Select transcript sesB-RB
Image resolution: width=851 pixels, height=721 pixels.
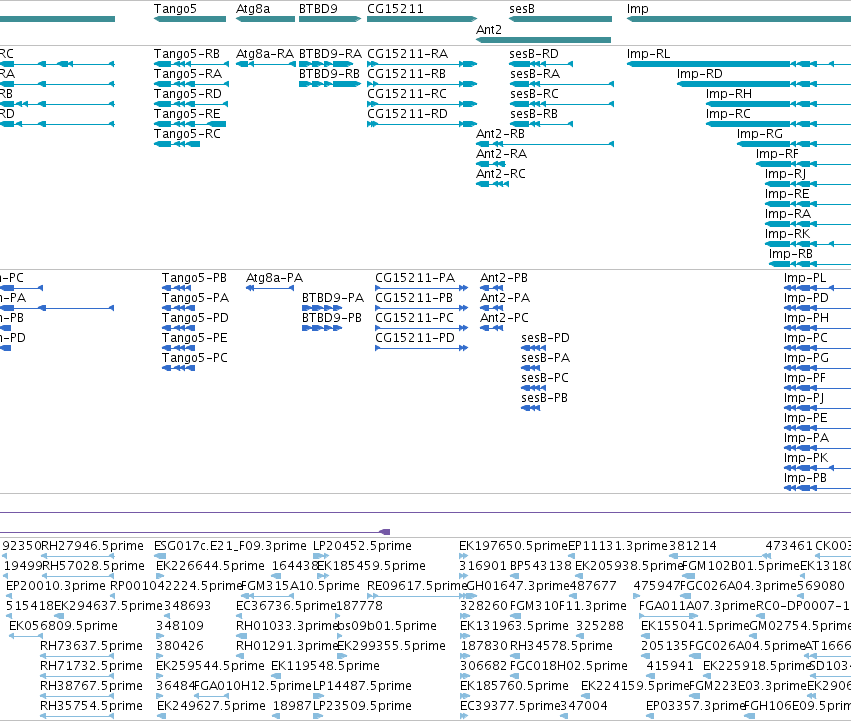pyautogui.click(x=541, y=124)
